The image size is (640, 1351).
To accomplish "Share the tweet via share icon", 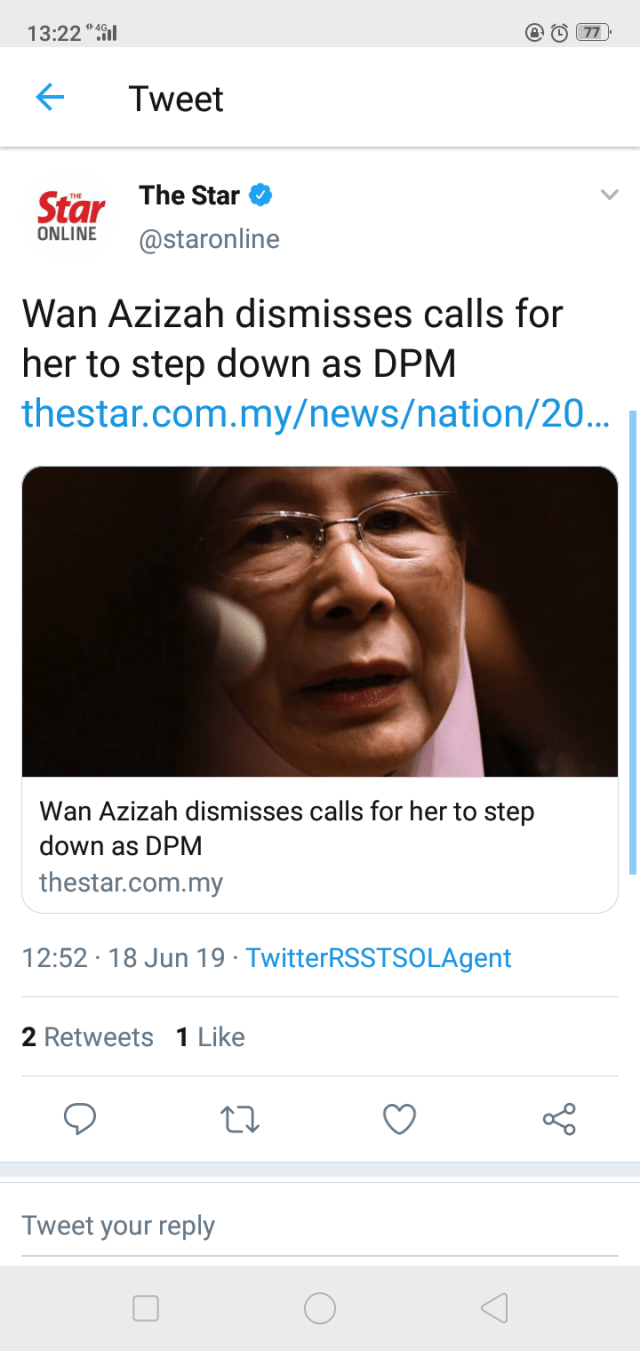I will (559, 1117).
